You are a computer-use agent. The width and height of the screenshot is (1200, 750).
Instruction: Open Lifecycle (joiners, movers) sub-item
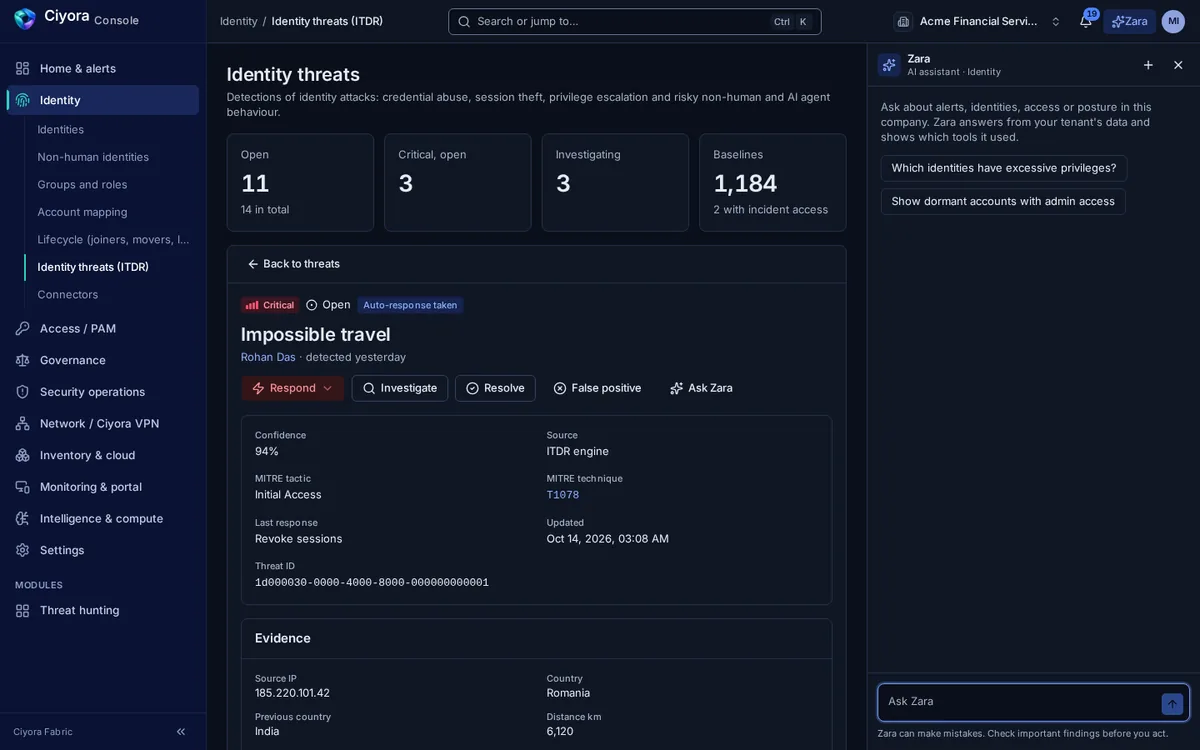coord(112,239)
